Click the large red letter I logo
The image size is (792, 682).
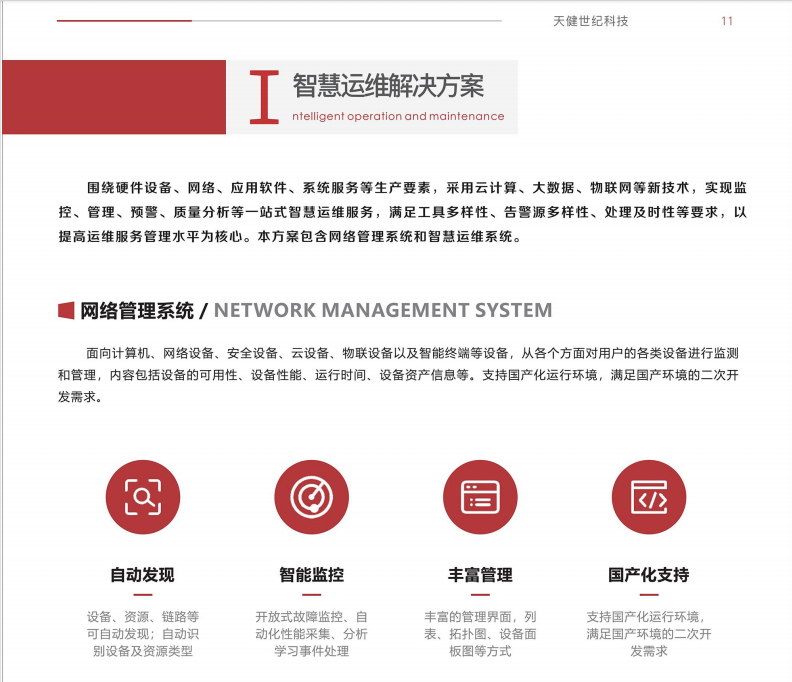pos(264,97)
